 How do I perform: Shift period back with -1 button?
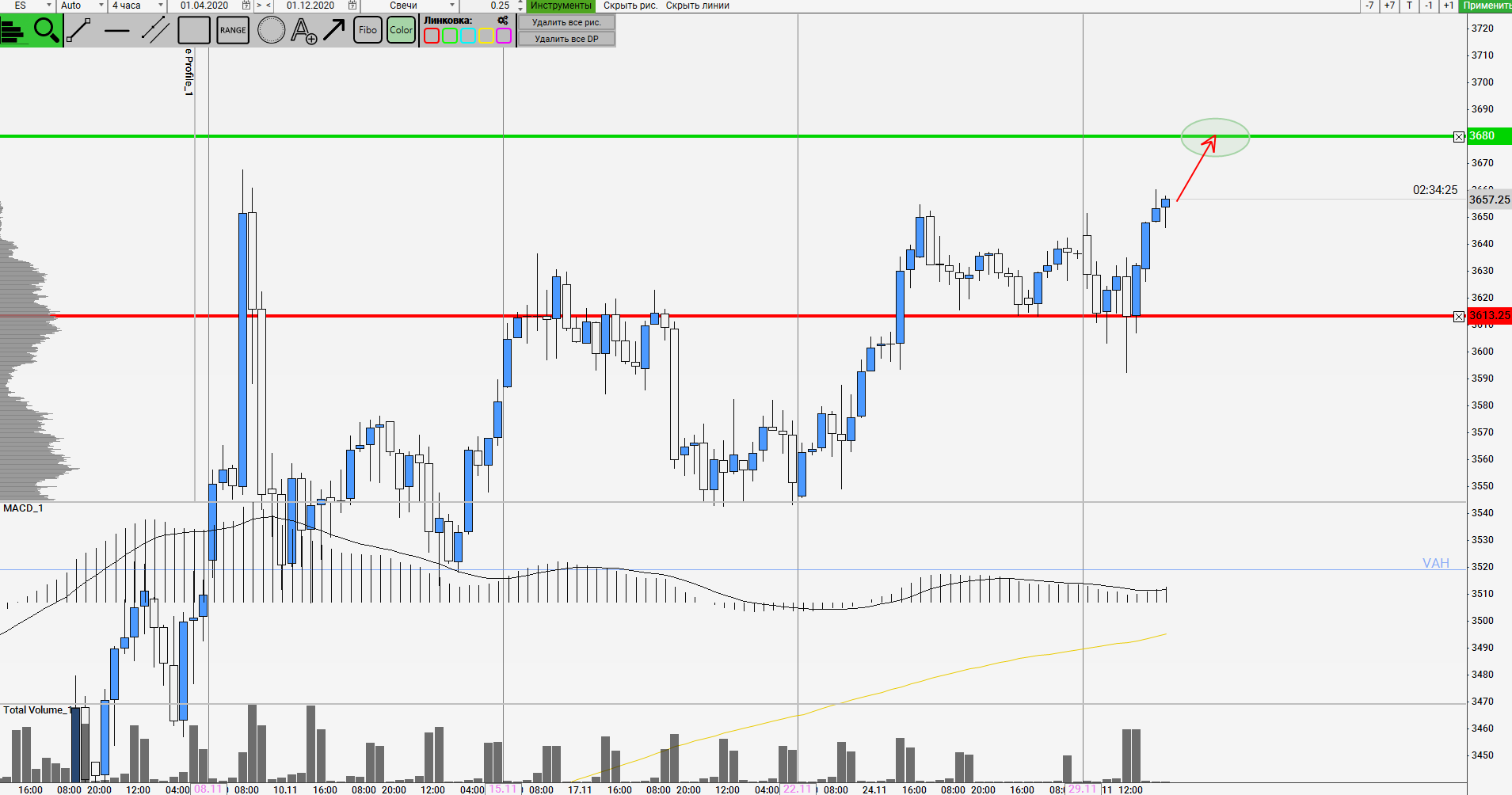click(1429, 6)
